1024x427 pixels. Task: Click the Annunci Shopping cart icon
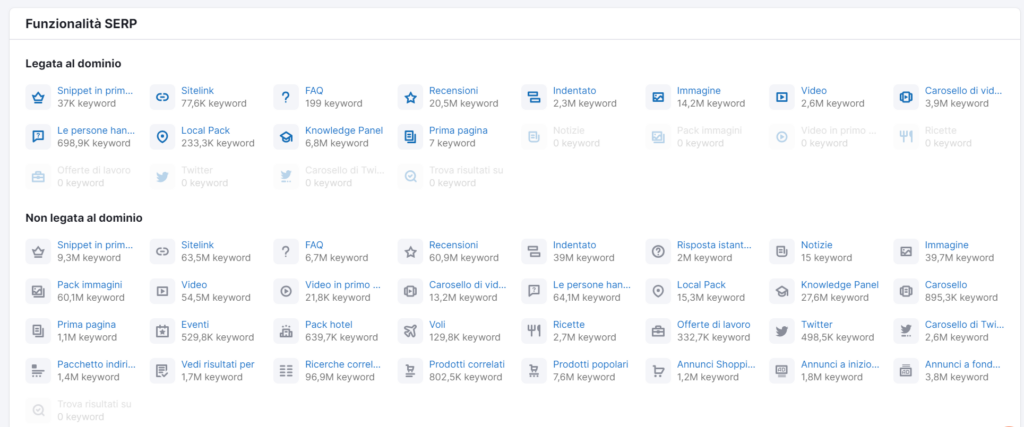[657, 371]
